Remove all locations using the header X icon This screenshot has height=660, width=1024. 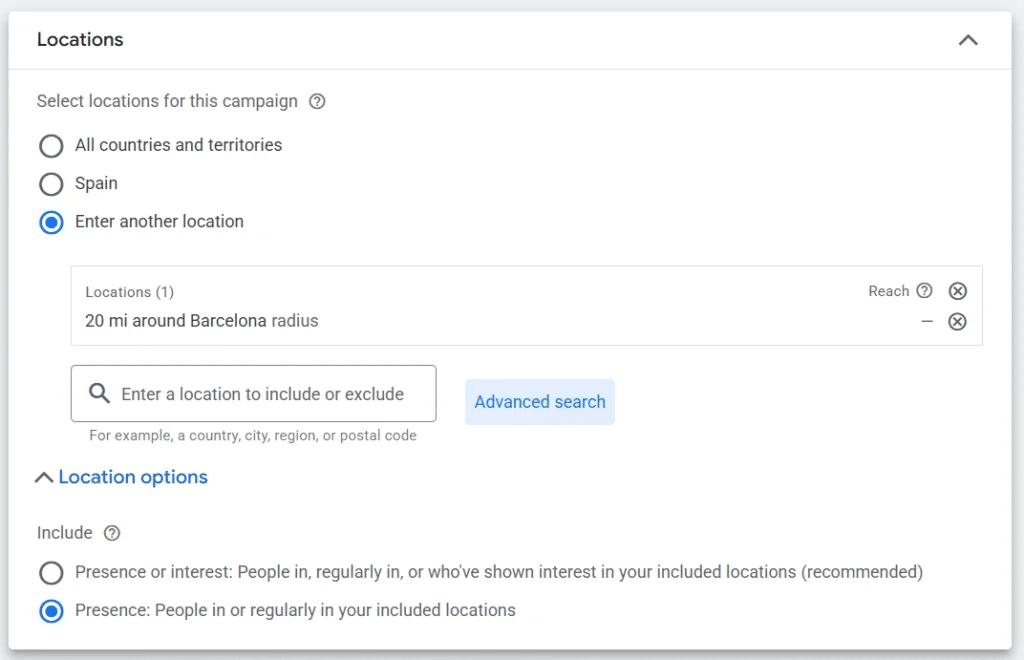957,291
